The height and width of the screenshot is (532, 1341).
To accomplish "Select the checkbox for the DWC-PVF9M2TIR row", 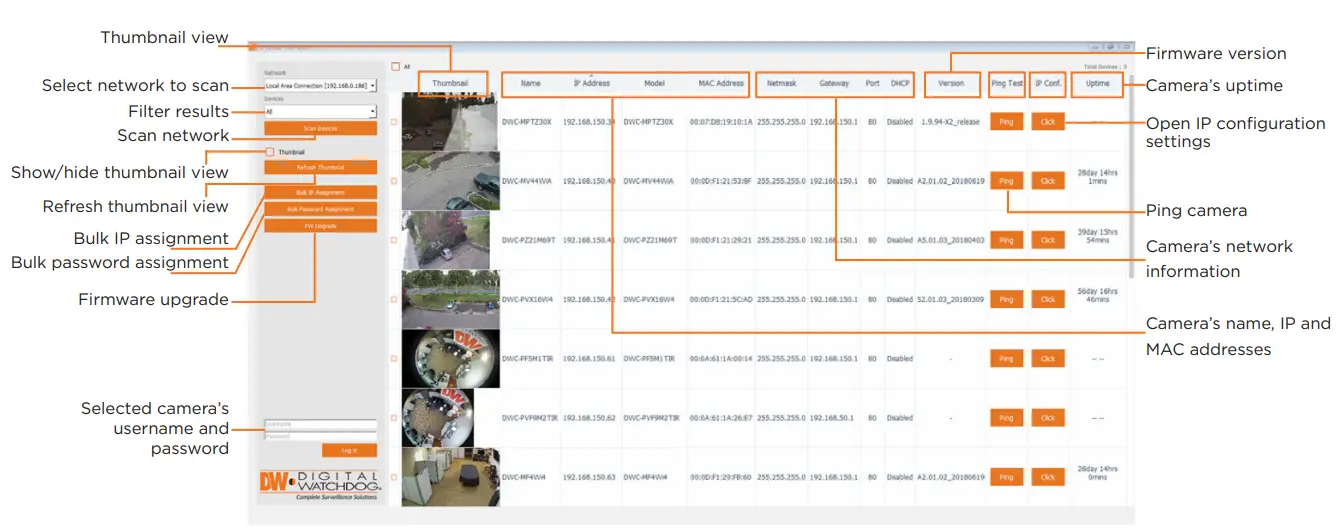I will tap(394, 418).
